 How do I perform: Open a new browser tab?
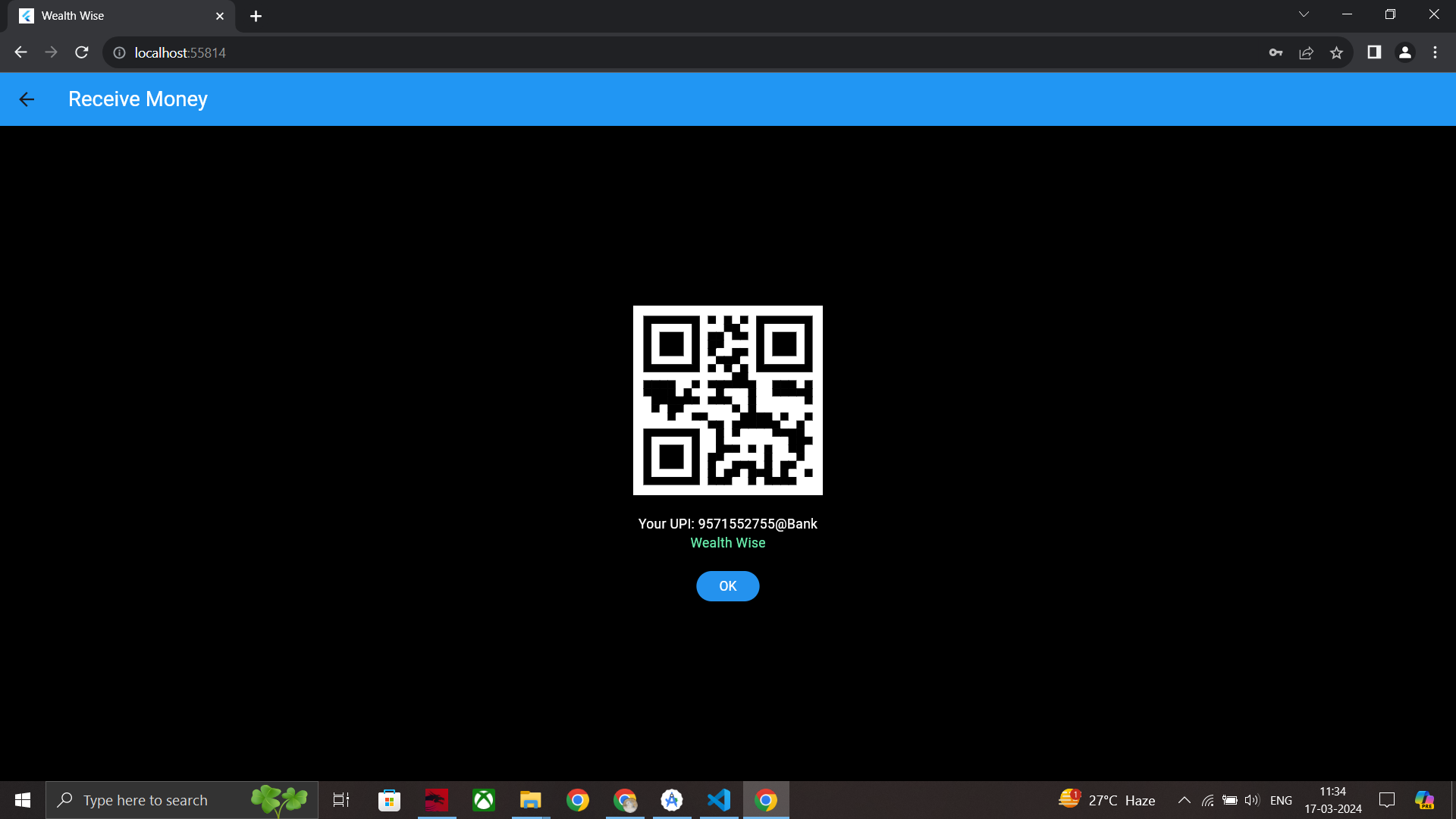click(256, 16)
